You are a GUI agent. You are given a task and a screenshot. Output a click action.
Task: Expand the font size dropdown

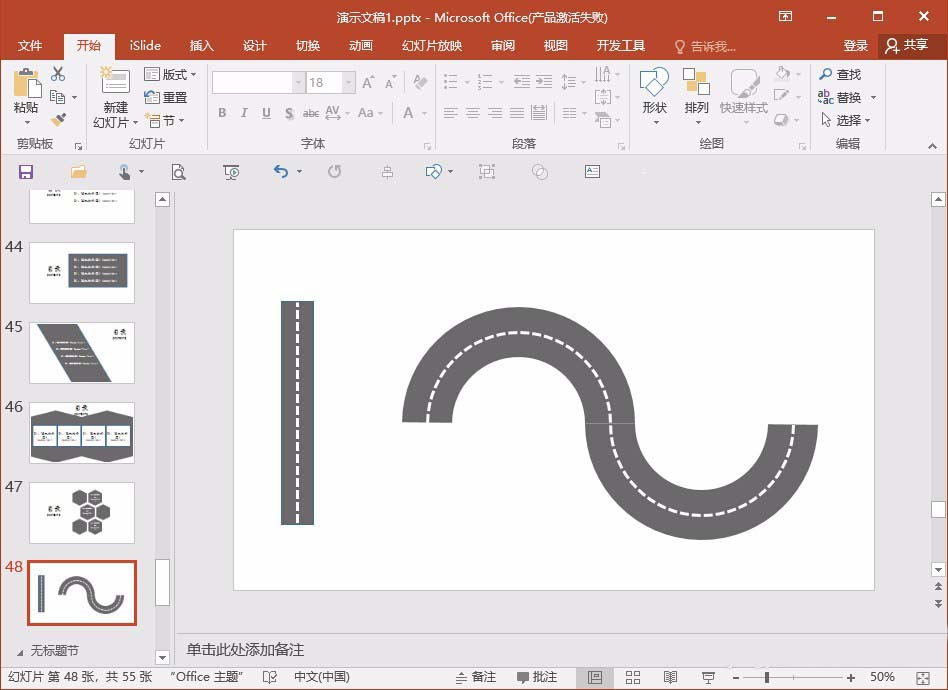349,82
